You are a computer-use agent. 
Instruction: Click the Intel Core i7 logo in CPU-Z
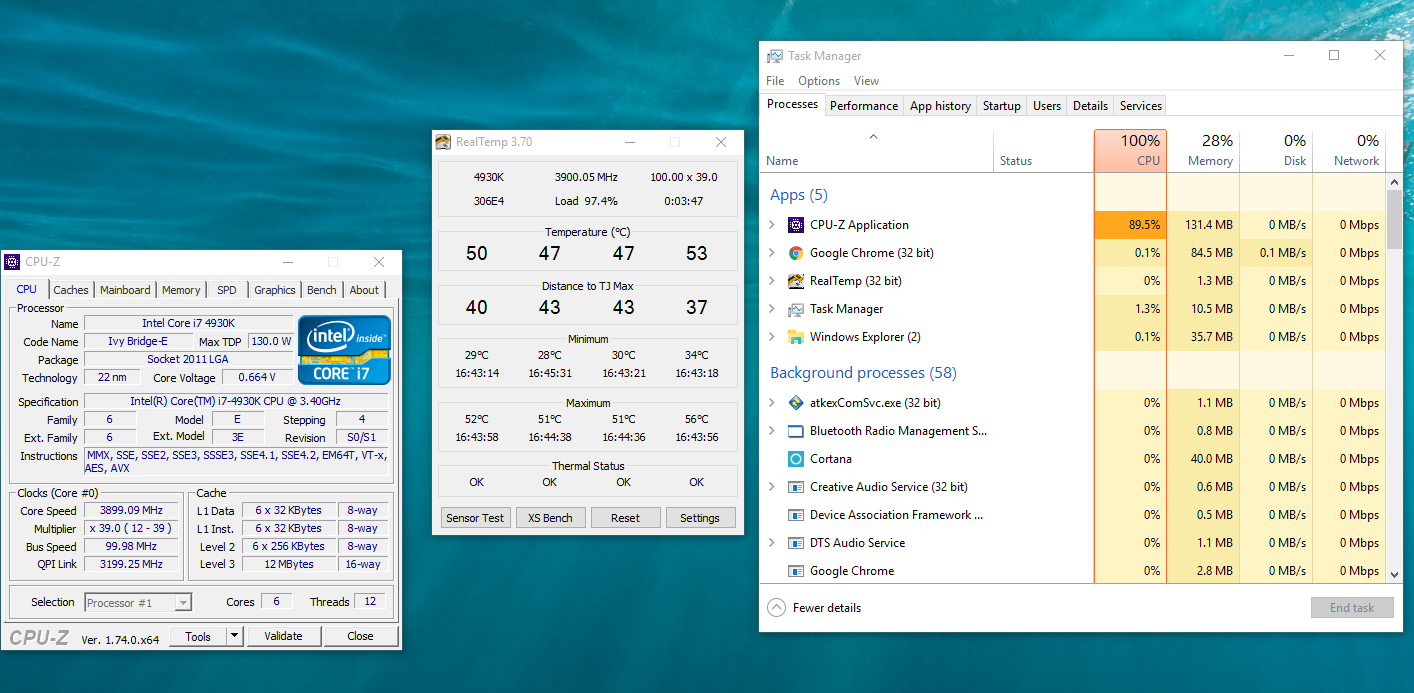(345, 350)
